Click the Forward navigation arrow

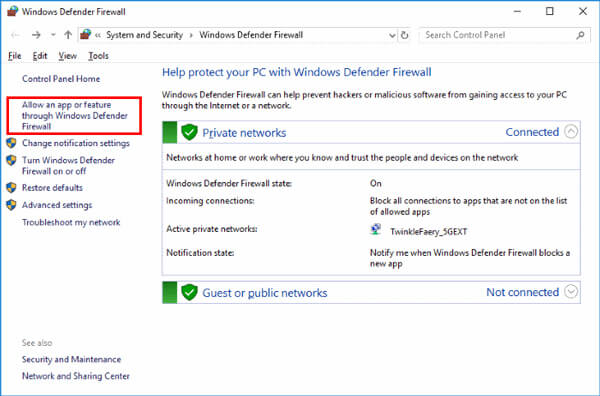36,35
